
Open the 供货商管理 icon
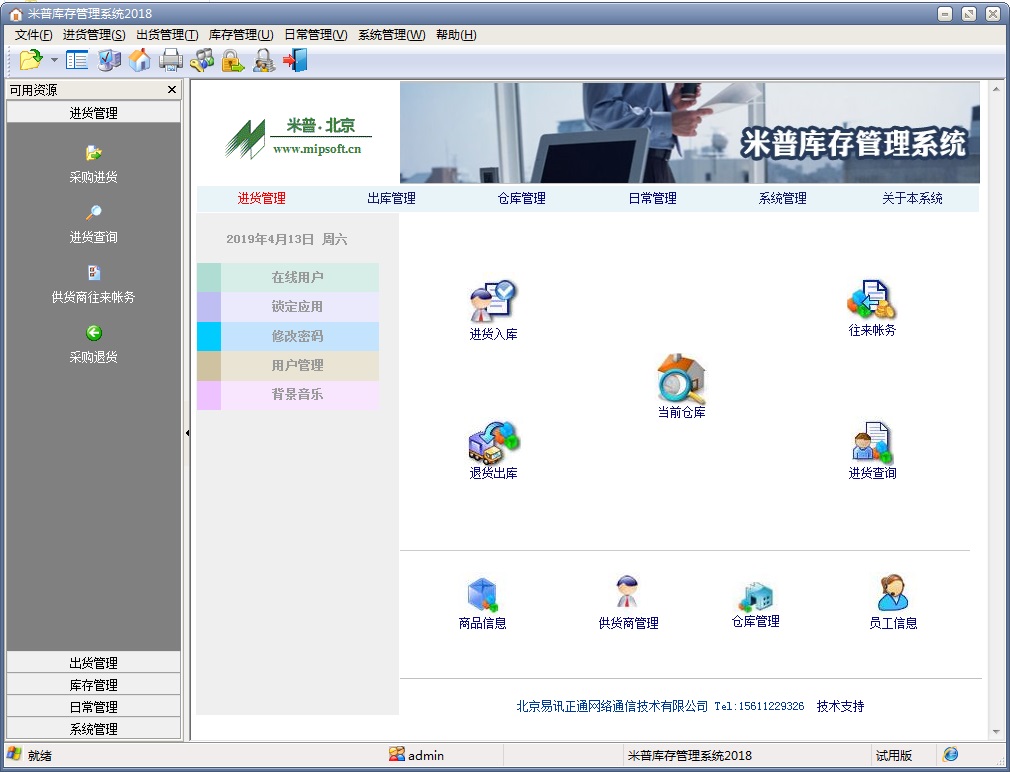click(628, 603)
